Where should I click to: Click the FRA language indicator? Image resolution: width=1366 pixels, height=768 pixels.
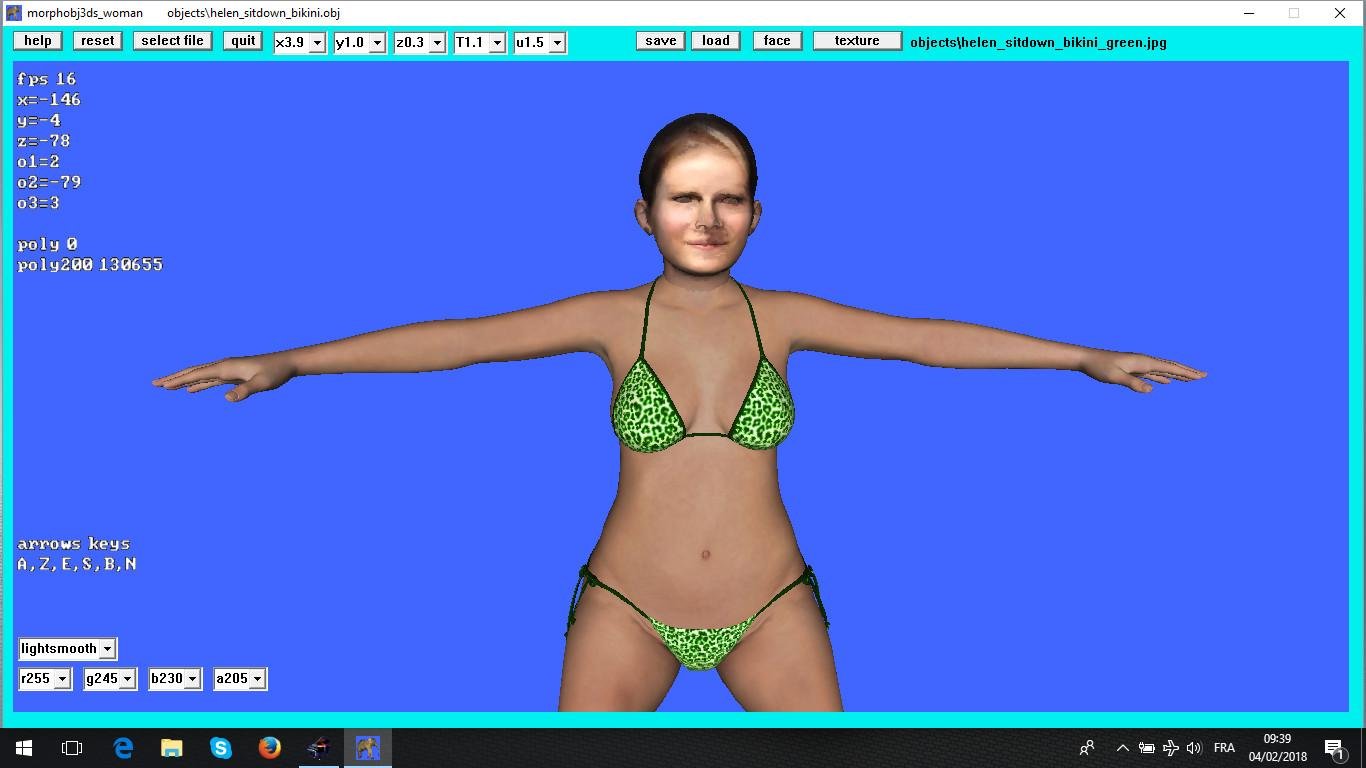point(1224,747)
